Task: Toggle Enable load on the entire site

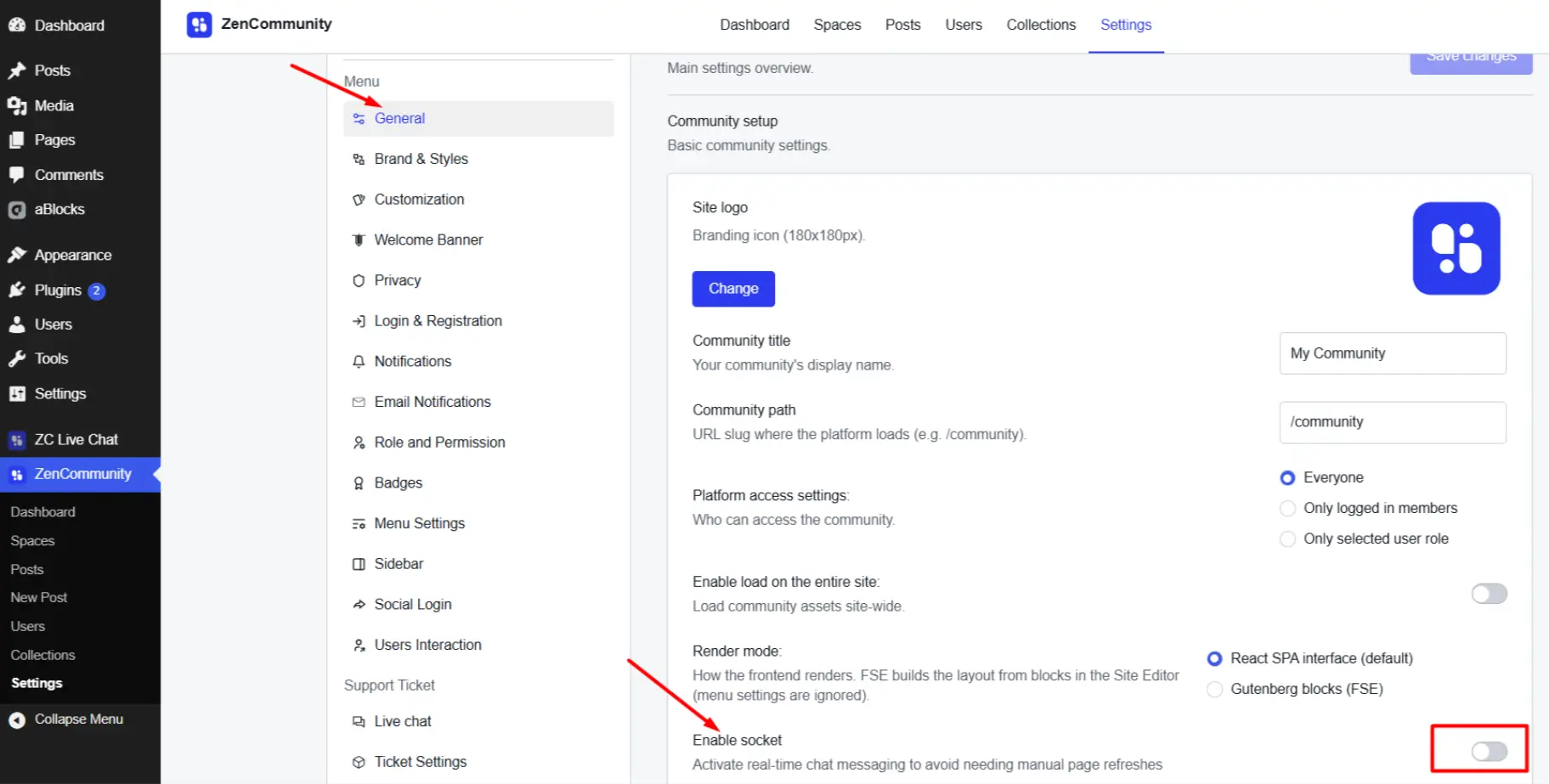Action: point(1489,594)
